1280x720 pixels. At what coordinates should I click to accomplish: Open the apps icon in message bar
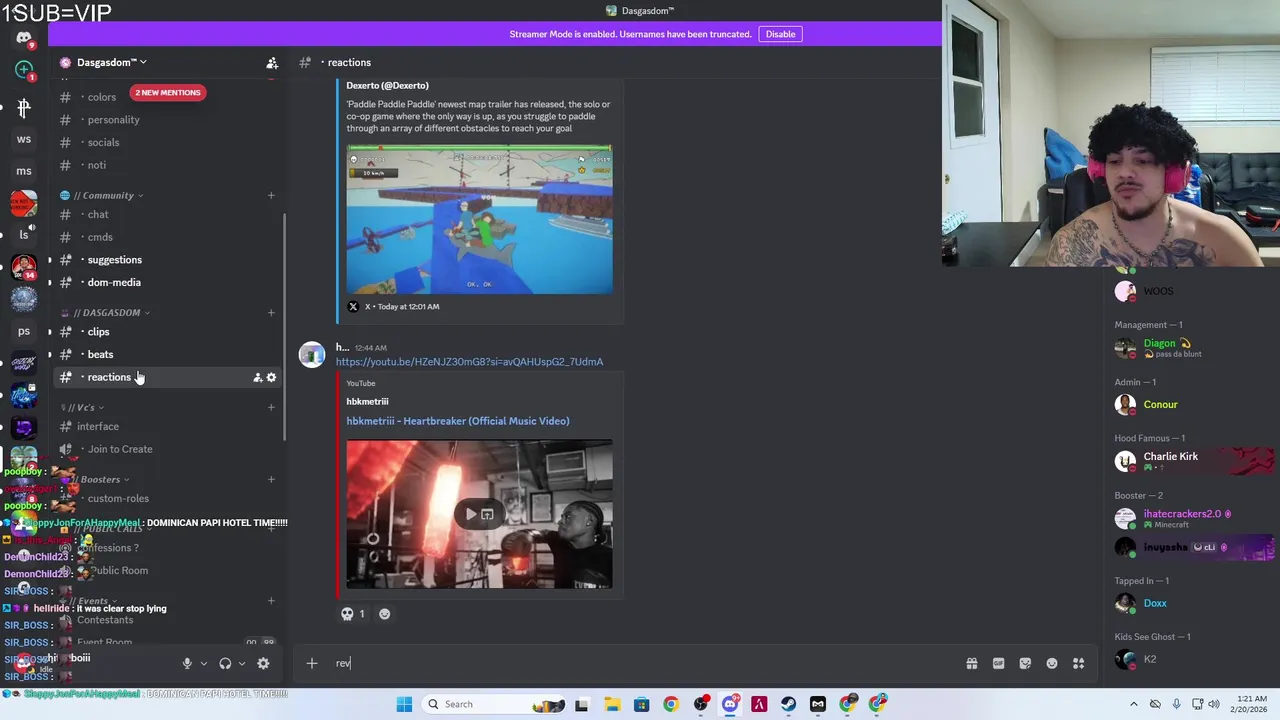pos(1079,663)
